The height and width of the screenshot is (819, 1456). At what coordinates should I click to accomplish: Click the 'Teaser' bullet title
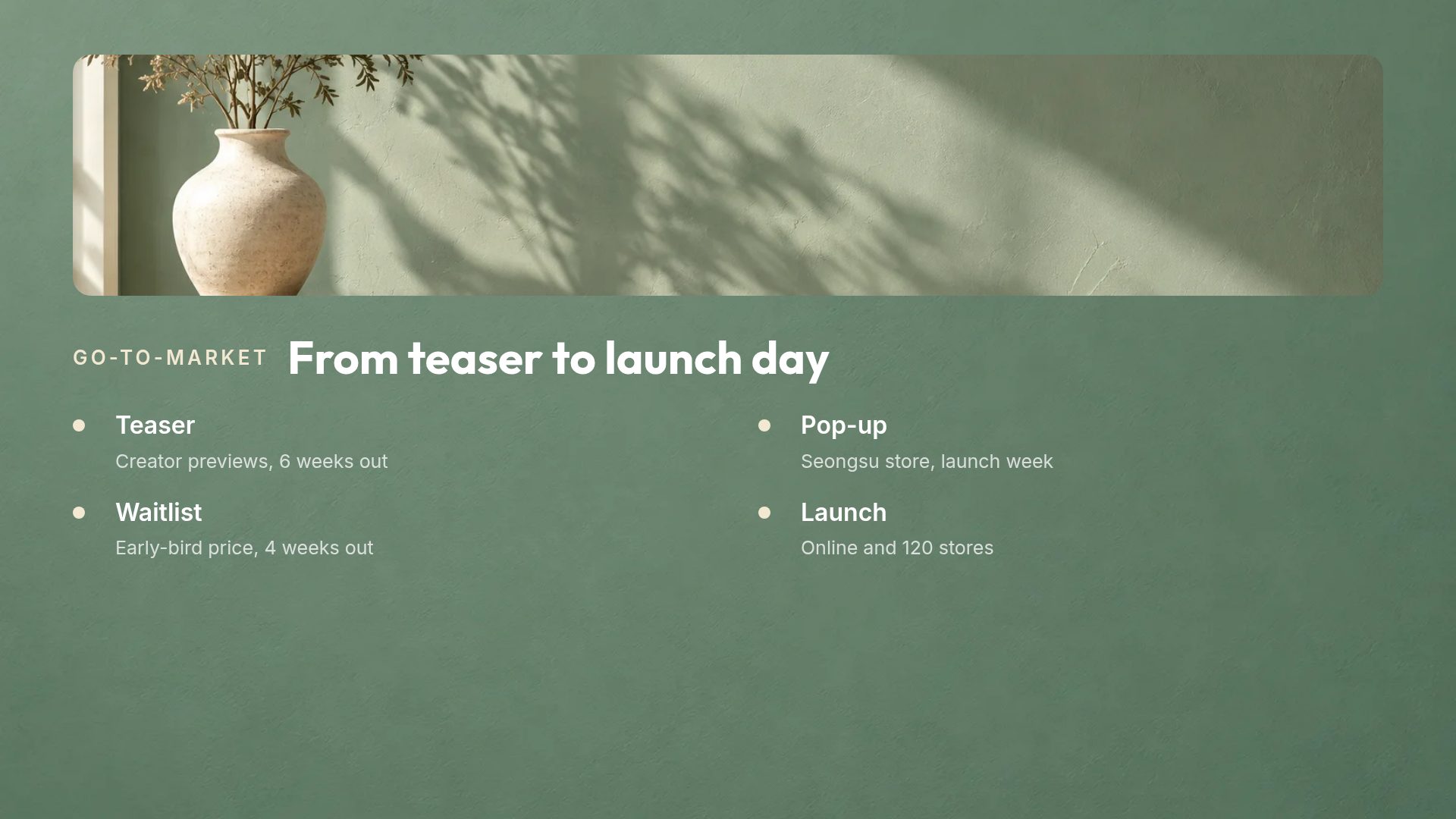(155, 425)
